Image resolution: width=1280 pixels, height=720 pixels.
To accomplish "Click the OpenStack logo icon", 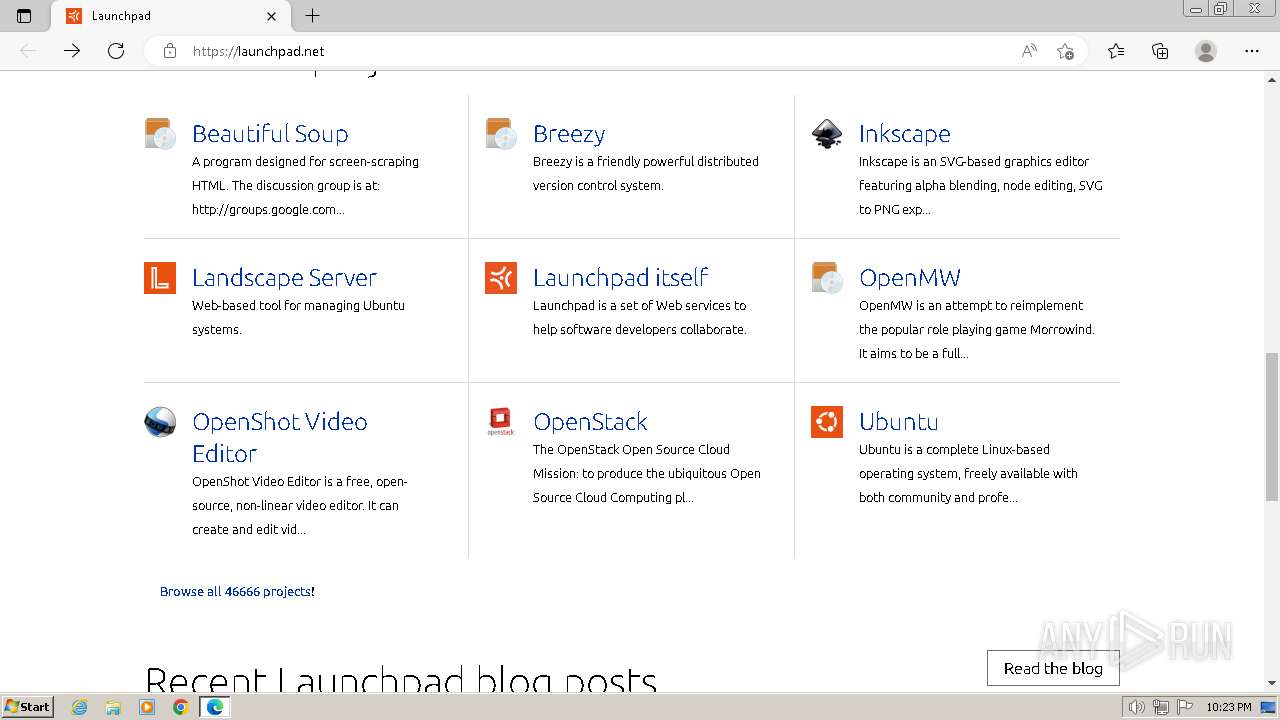I will click(501, 422).
